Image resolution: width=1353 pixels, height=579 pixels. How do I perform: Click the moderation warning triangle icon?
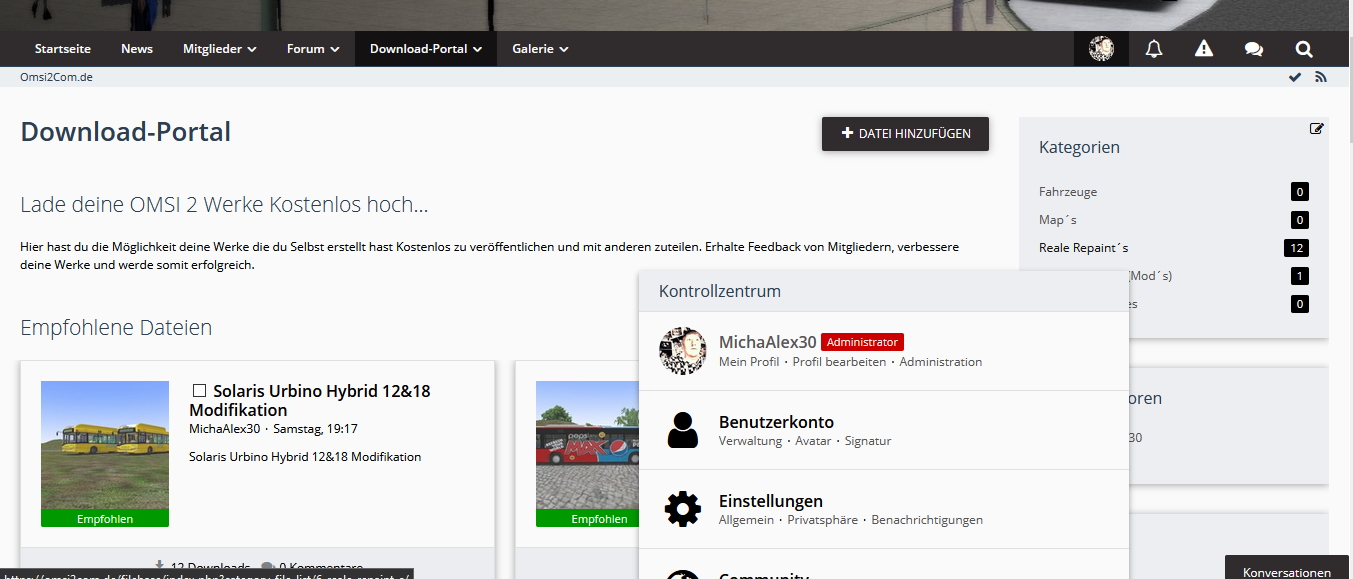(1204, 49)
